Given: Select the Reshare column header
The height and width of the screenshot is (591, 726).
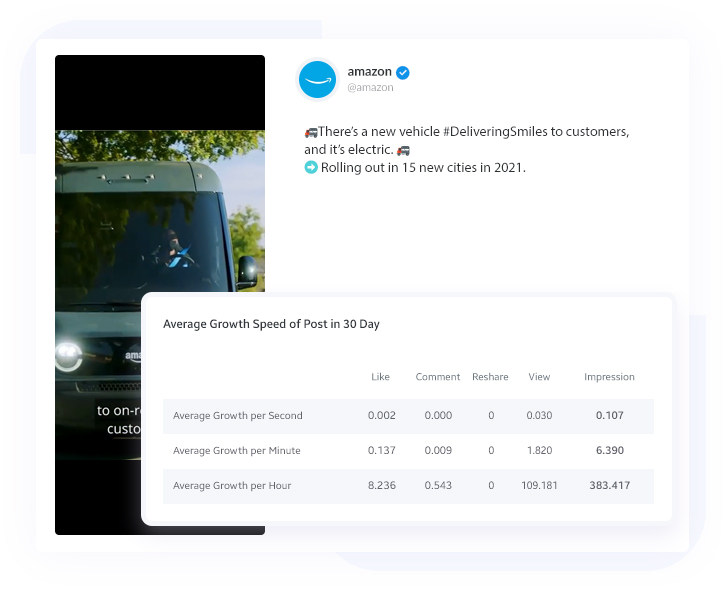Looking at the screenshot, I should point(490,377).
